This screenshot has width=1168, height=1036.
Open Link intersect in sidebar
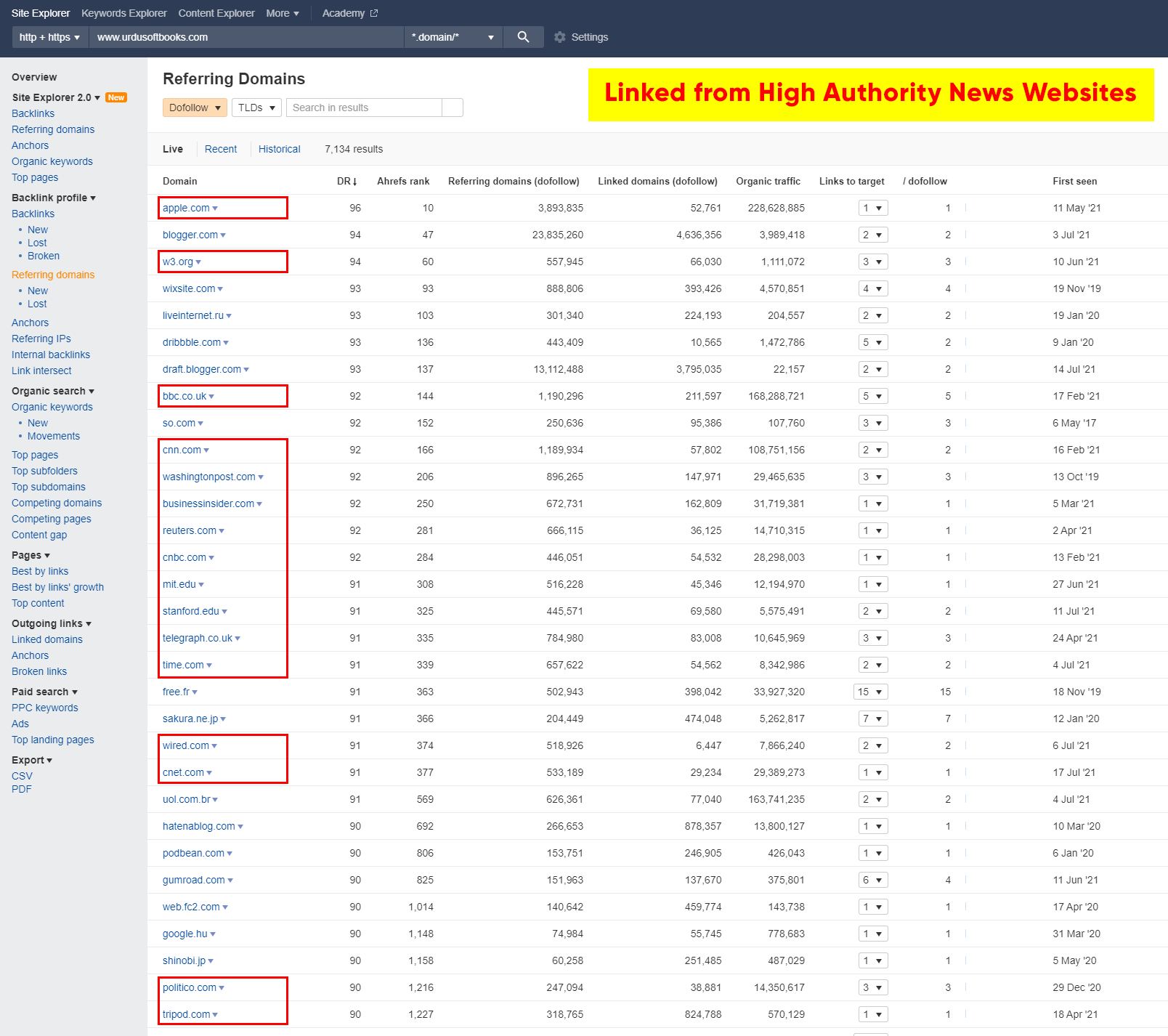pos(41,371)
